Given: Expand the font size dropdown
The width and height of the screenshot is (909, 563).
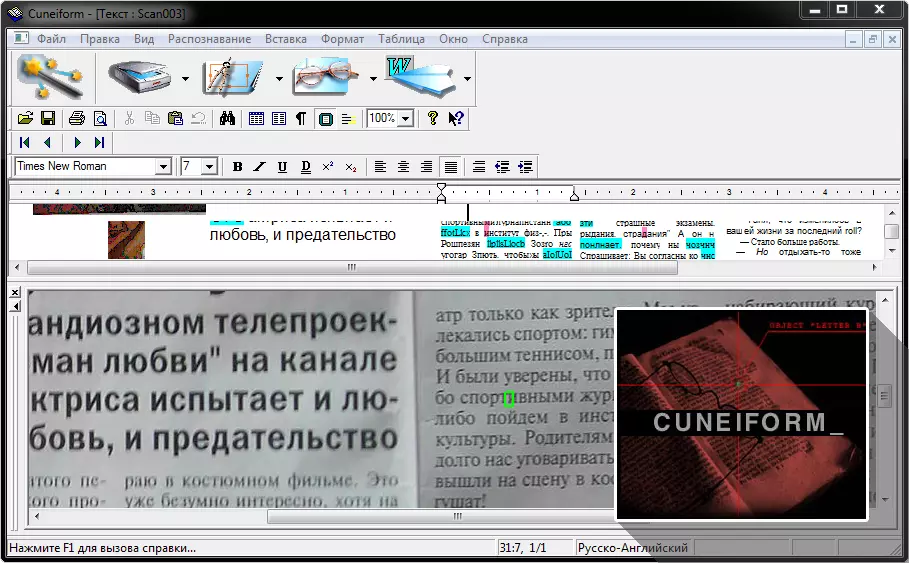Looking at the screenshot, I should 209,167.
